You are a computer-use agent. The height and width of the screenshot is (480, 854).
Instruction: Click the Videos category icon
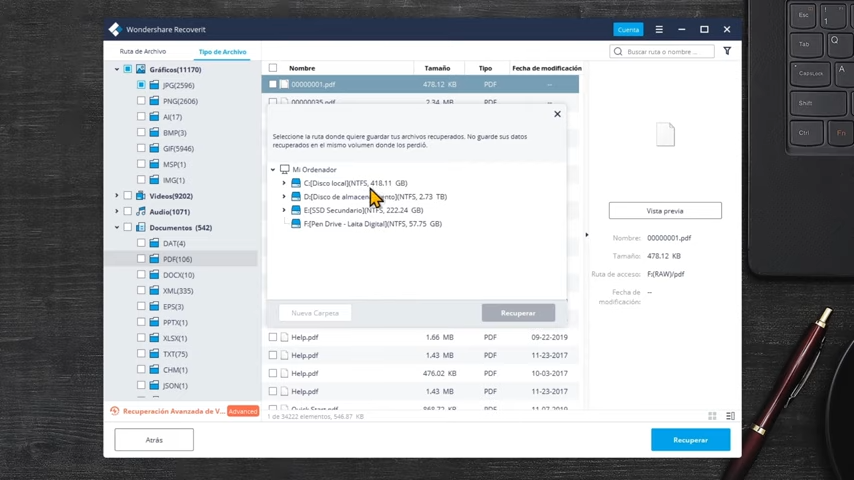point(141,196)
